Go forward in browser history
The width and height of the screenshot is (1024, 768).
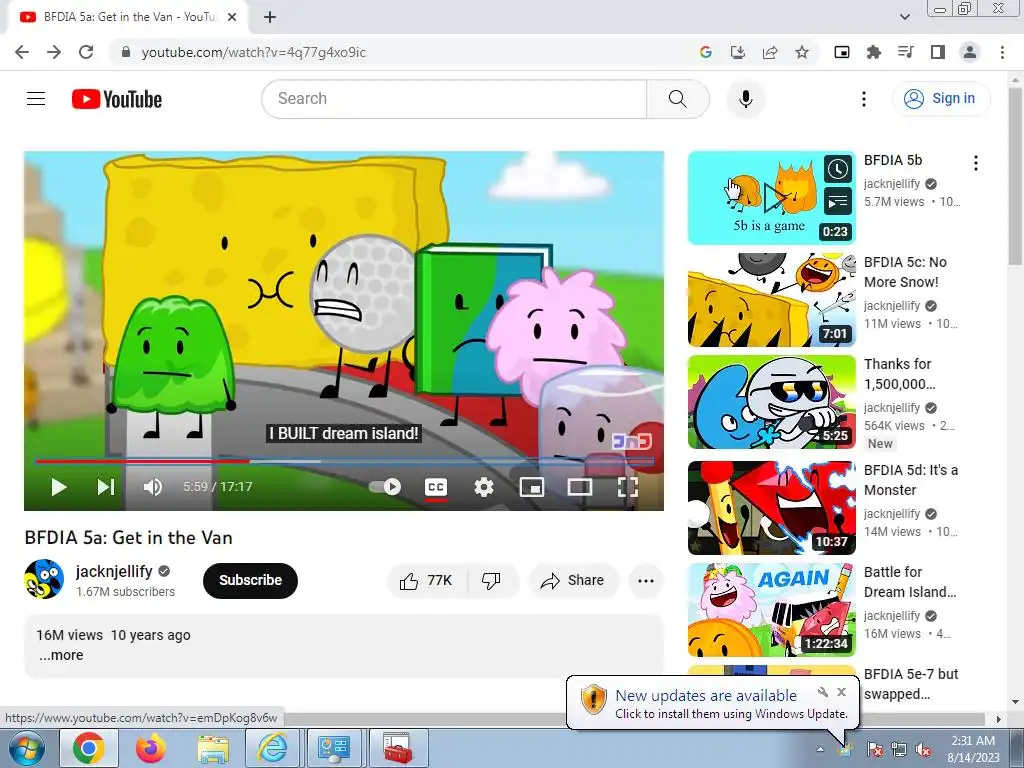54,52
